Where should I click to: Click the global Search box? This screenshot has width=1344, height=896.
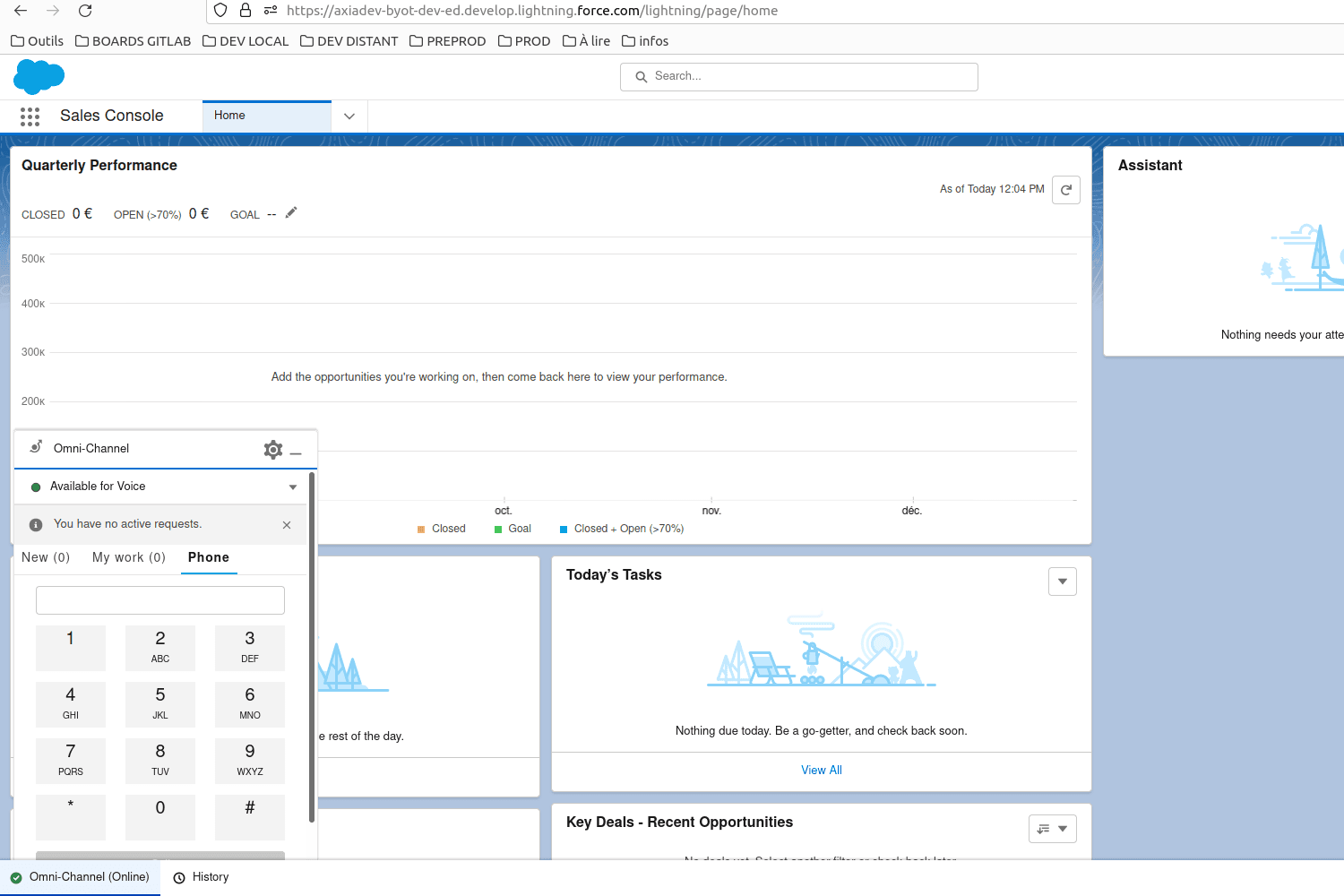(x=799, y=77)
